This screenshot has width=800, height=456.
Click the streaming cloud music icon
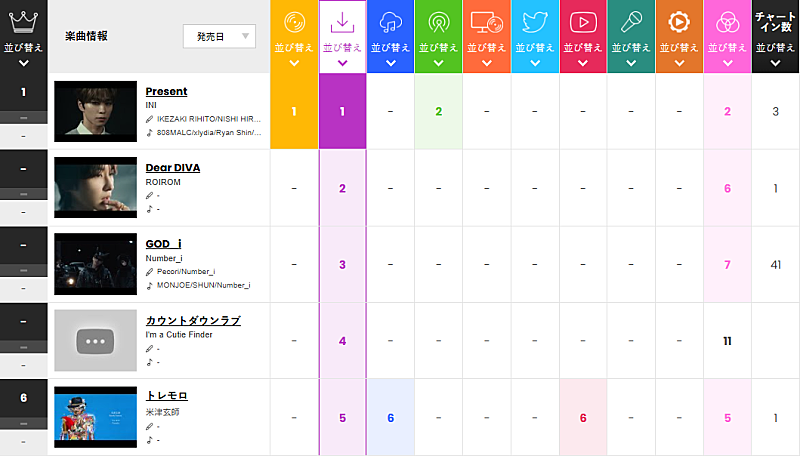tap(390, 22)
